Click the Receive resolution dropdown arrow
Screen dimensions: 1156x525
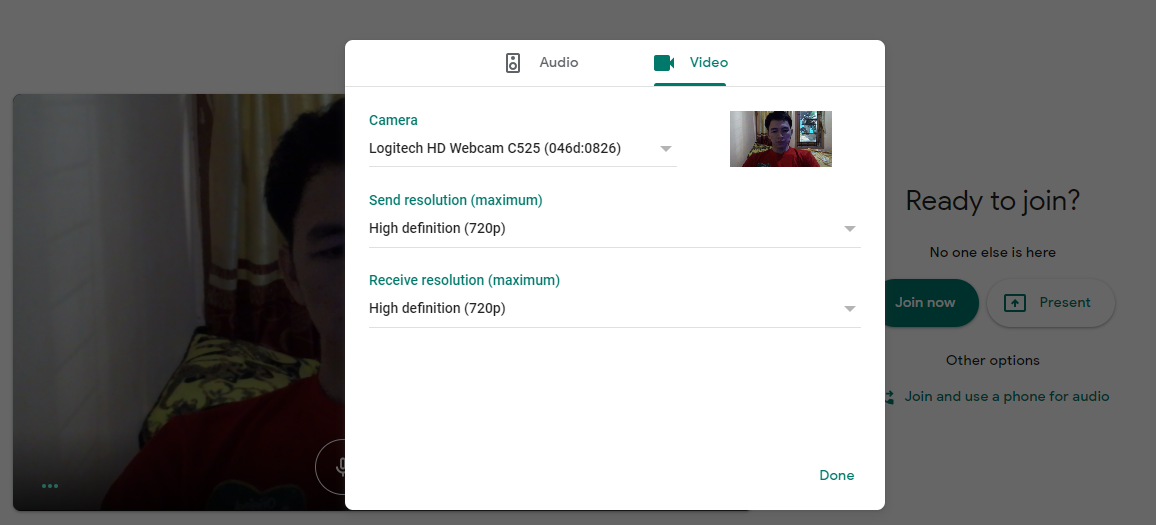coord(849,309)
